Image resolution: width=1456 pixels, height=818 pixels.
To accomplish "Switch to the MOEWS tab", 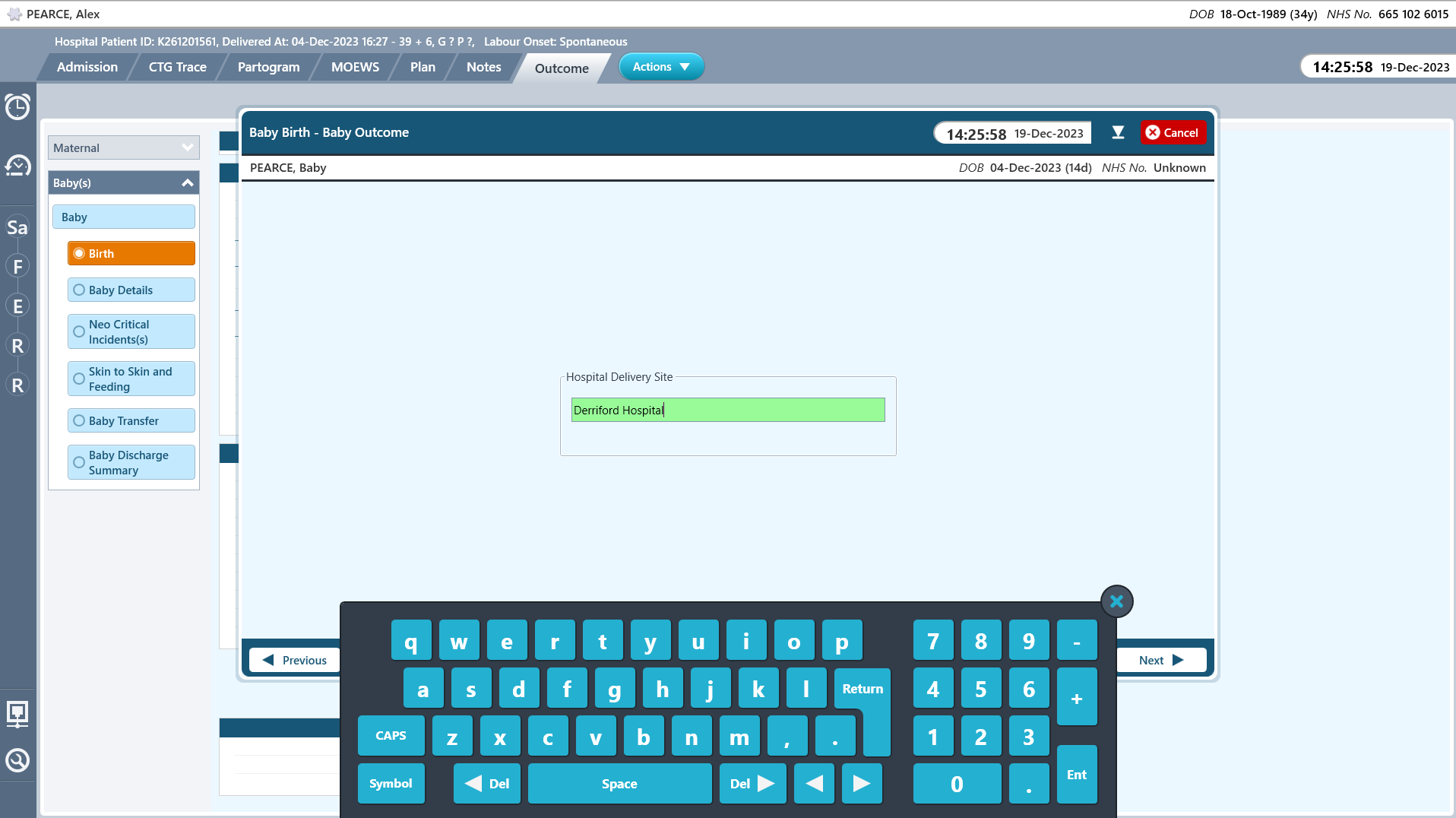I will click(355, 67).
